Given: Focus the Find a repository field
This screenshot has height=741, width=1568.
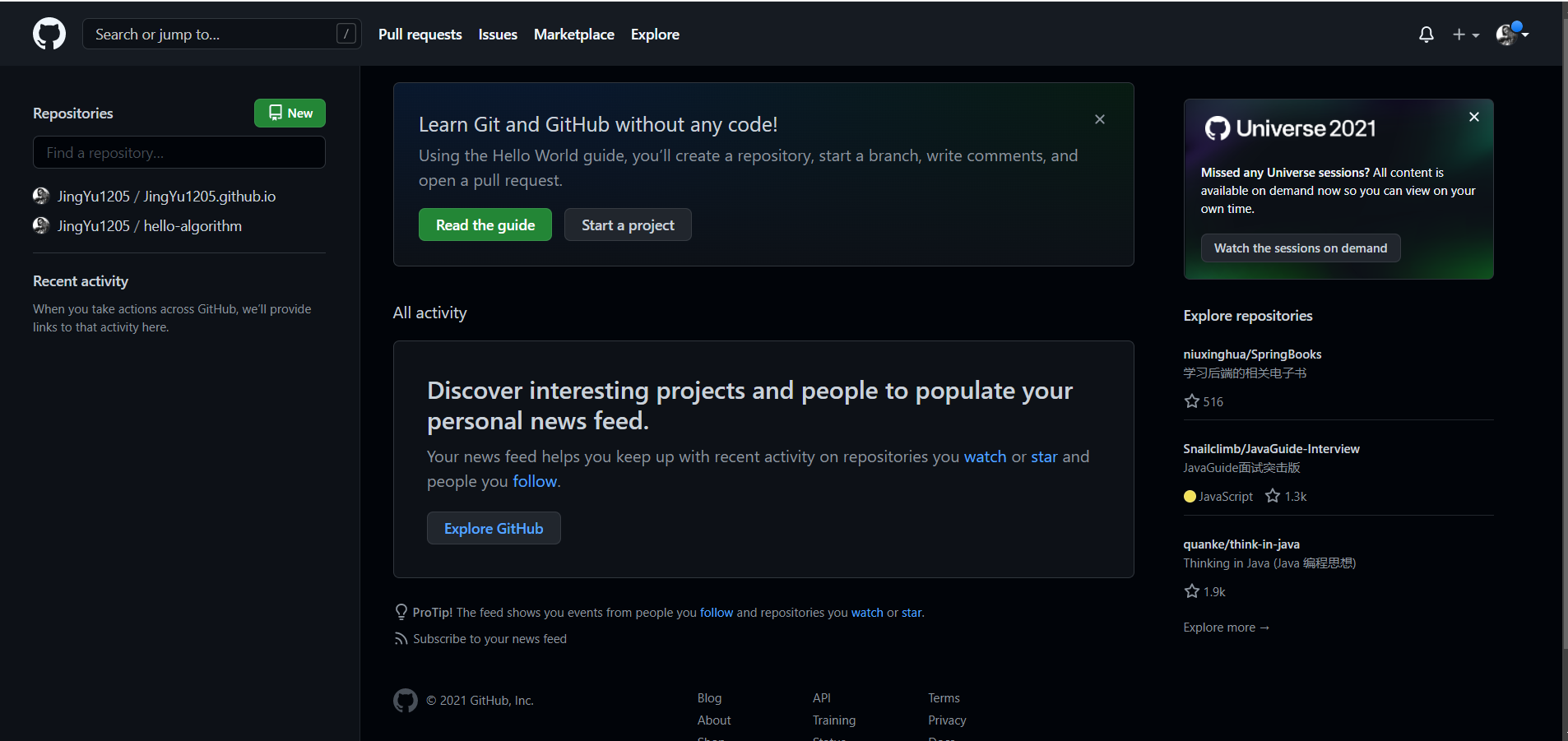Looking at the screenshot, I should click(x=179, y=152).
